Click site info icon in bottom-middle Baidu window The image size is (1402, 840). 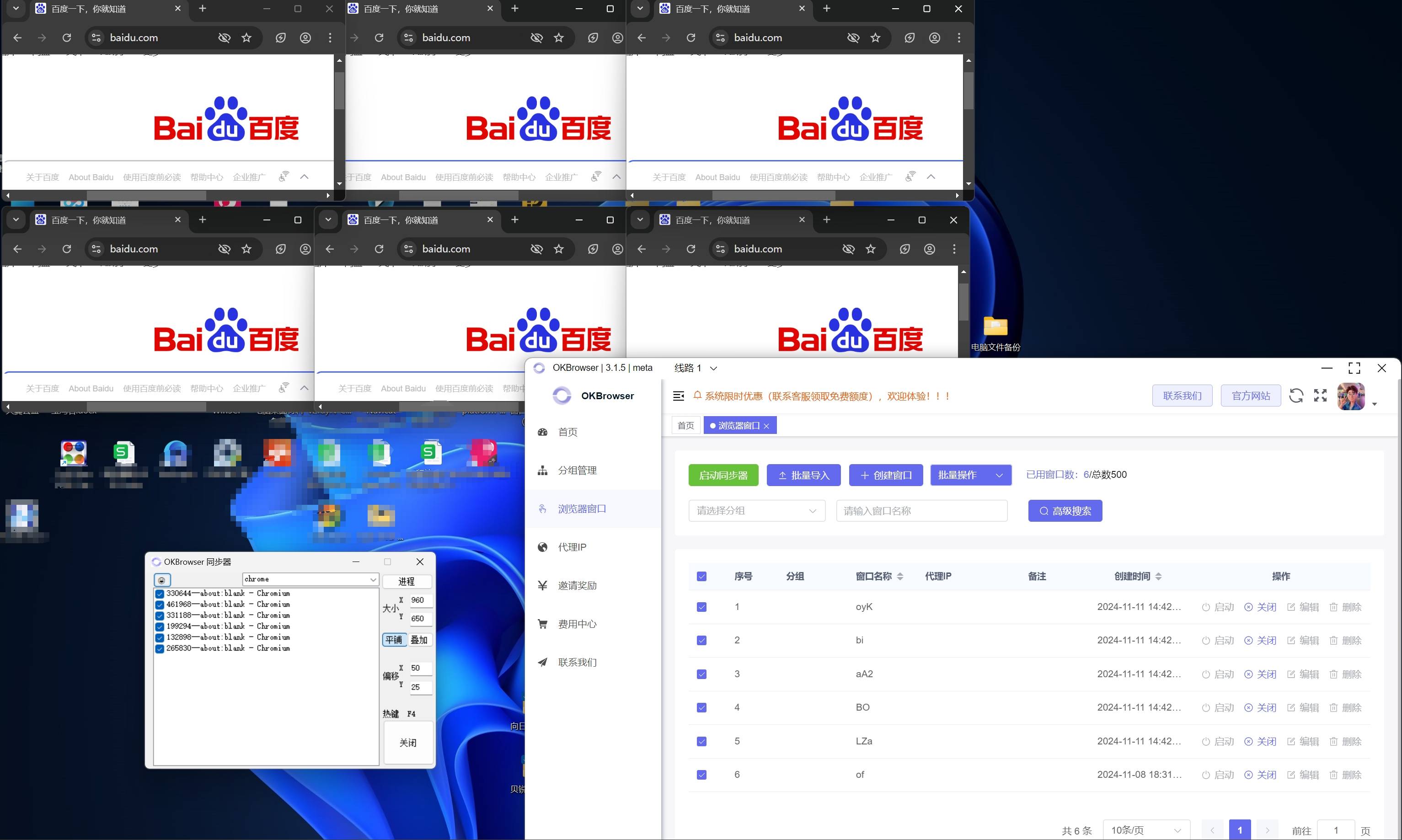(408, 249)
